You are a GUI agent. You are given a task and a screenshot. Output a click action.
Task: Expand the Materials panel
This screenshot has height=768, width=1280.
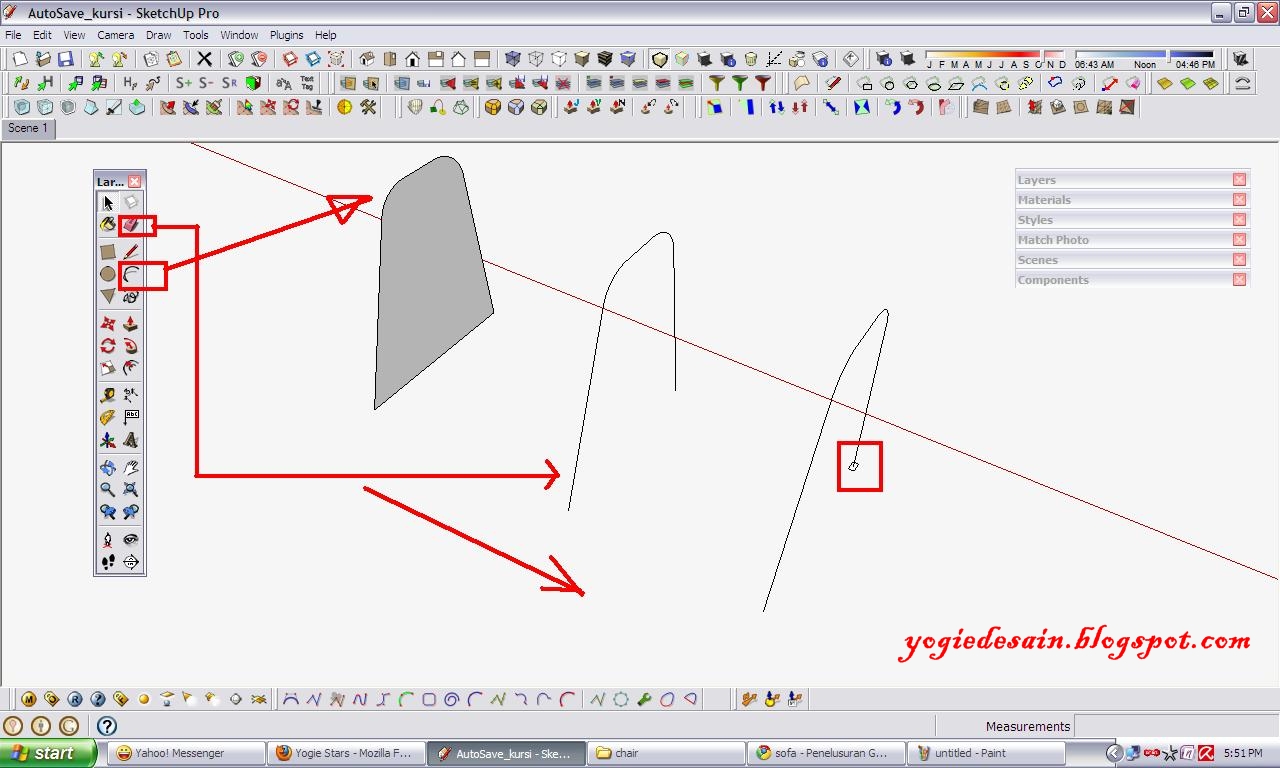coord(1100,199)
